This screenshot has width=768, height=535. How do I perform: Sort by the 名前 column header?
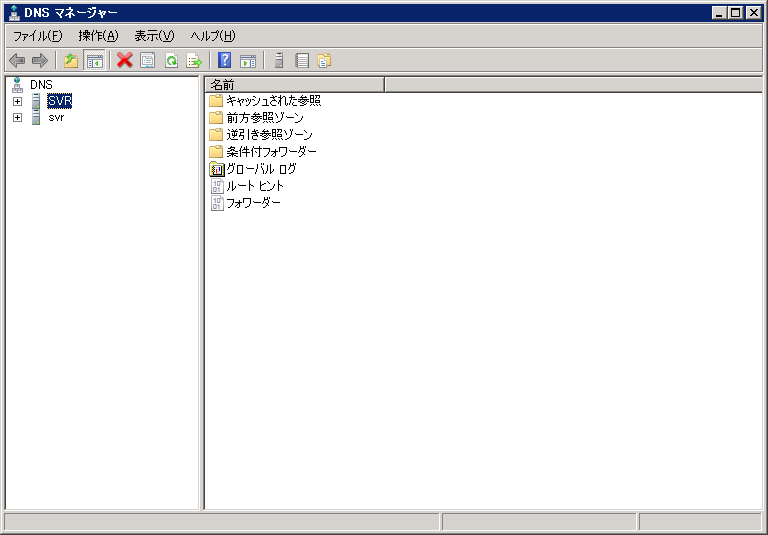click(x=294, y=85)
